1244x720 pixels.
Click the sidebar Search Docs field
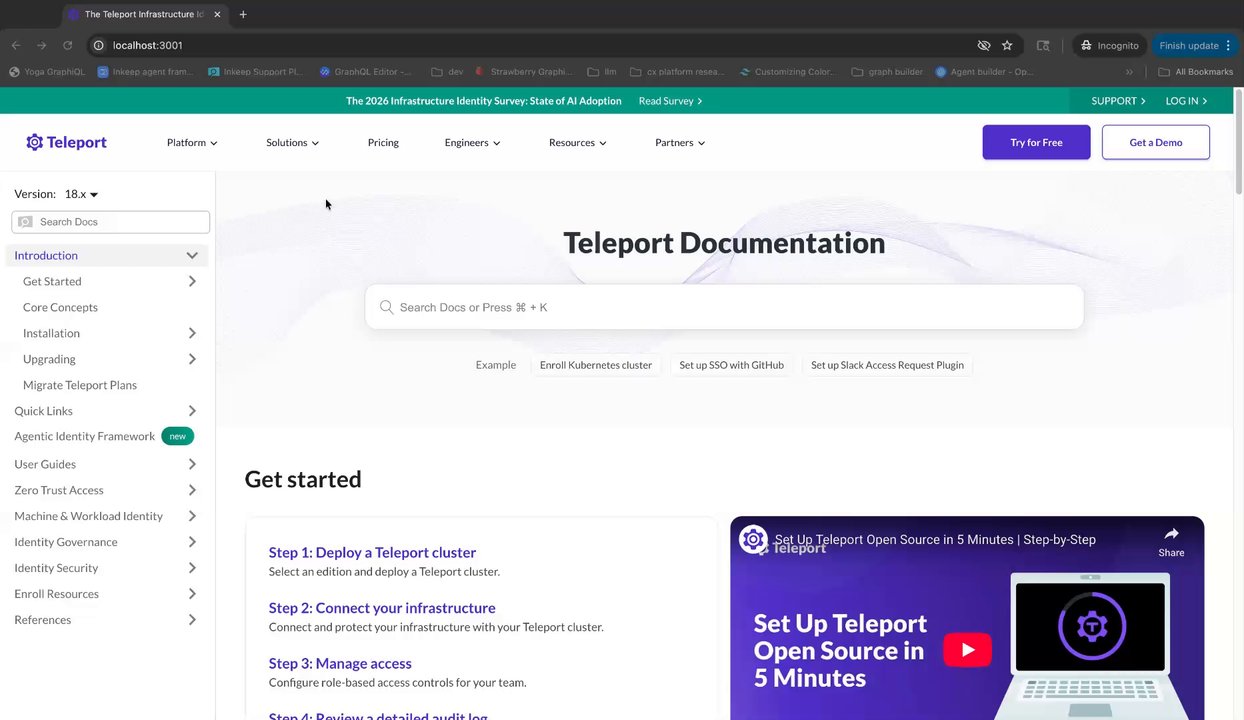[110, 222]
